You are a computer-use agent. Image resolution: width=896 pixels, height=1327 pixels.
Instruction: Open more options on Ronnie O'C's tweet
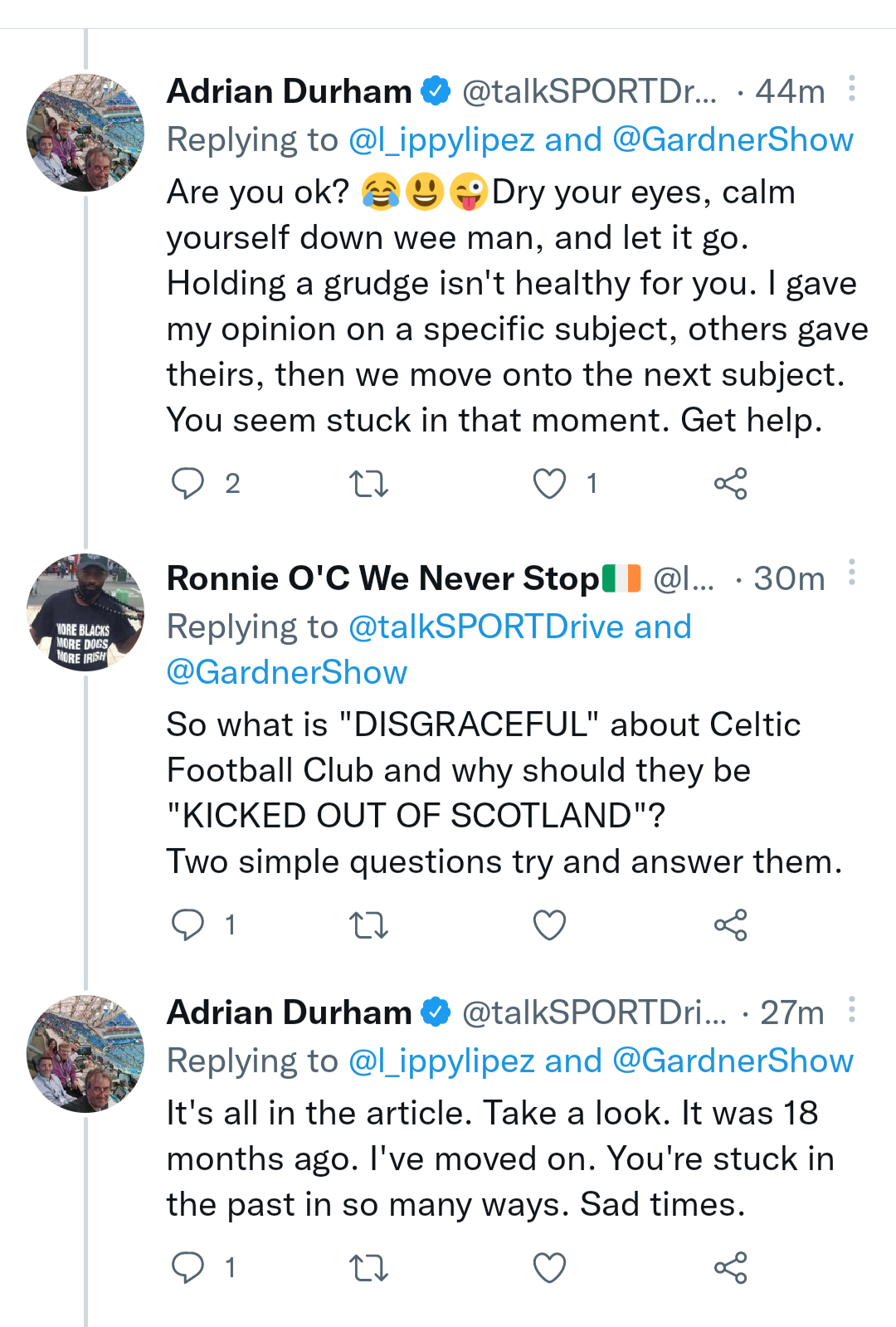[x=852, y=573]
